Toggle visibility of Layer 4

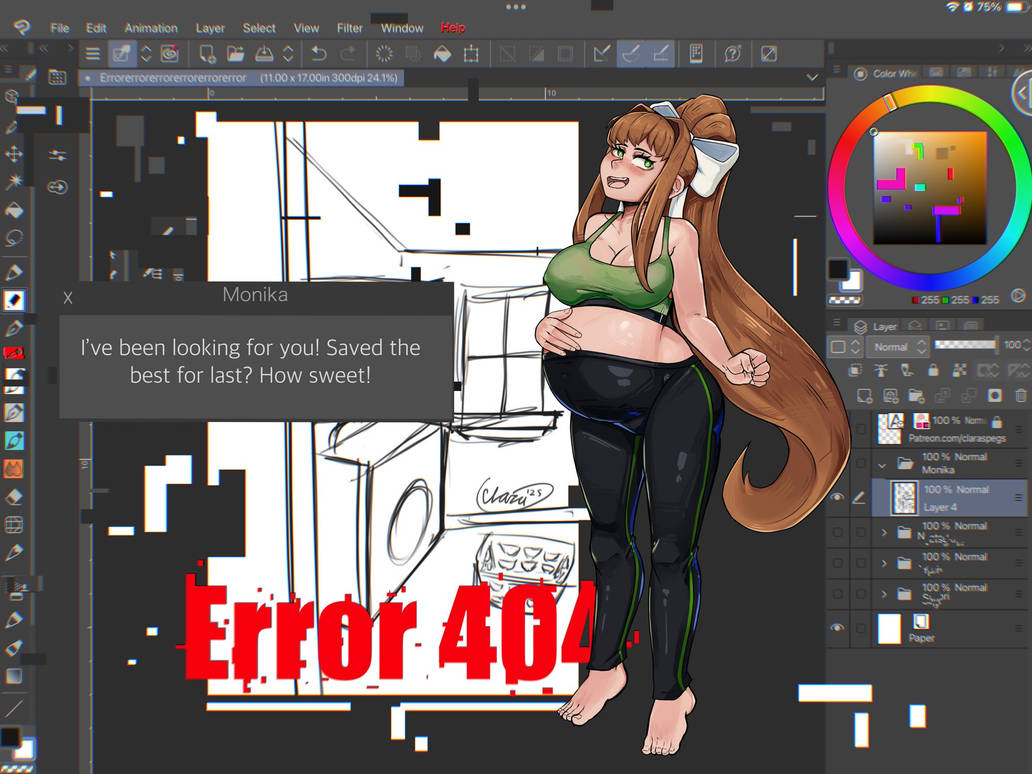837,497
